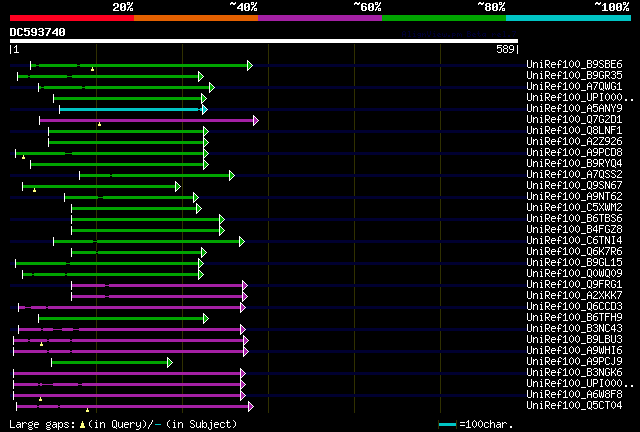Select the UniRef100_Q5CT04 label

point(574,406)
